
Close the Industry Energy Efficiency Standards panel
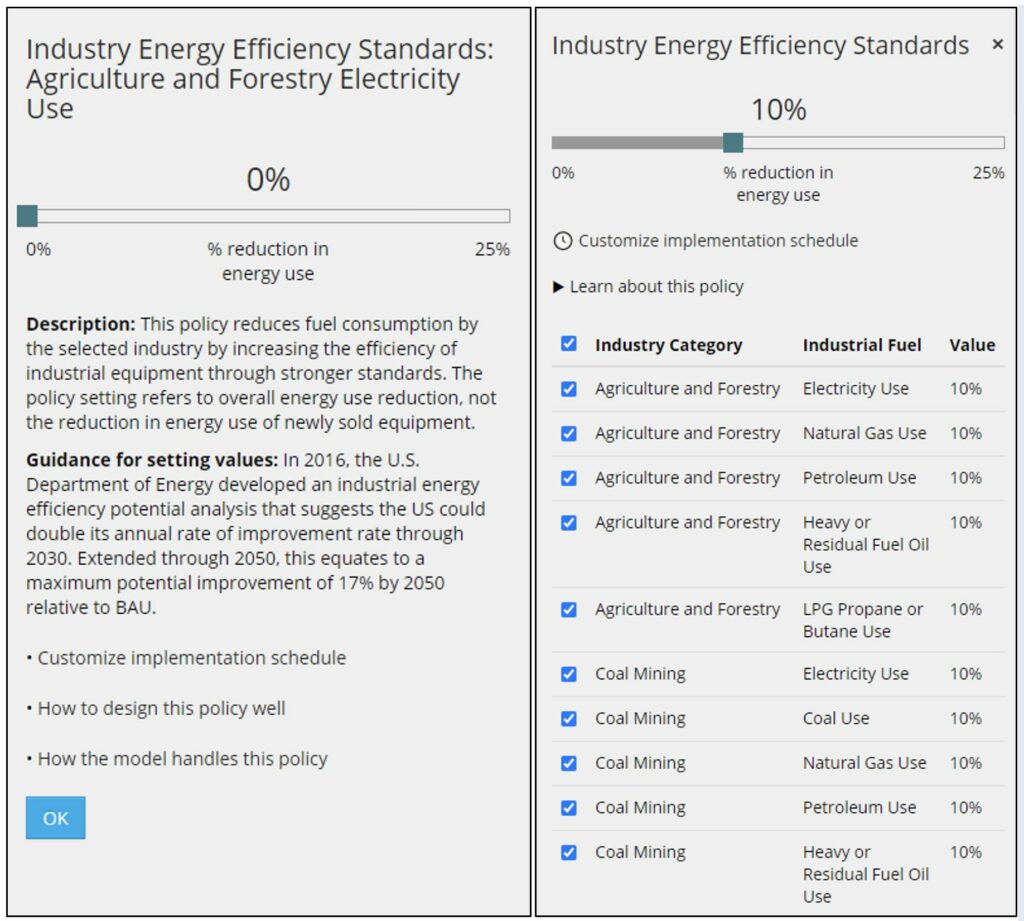point(997,45)
